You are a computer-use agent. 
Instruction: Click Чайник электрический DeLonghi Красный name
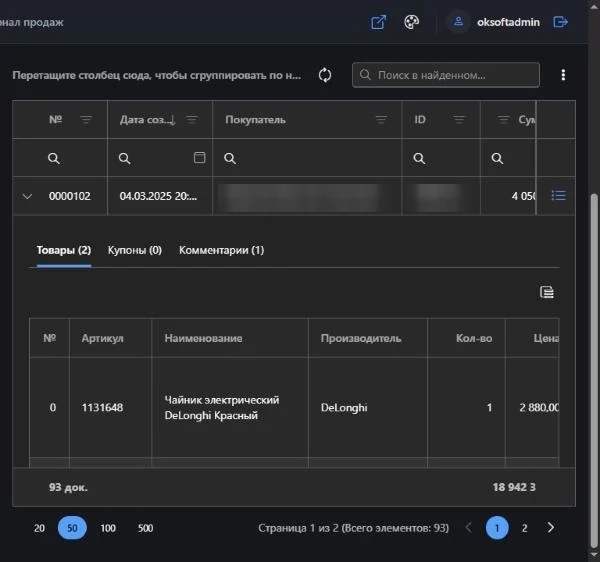[x=222, y=407]
